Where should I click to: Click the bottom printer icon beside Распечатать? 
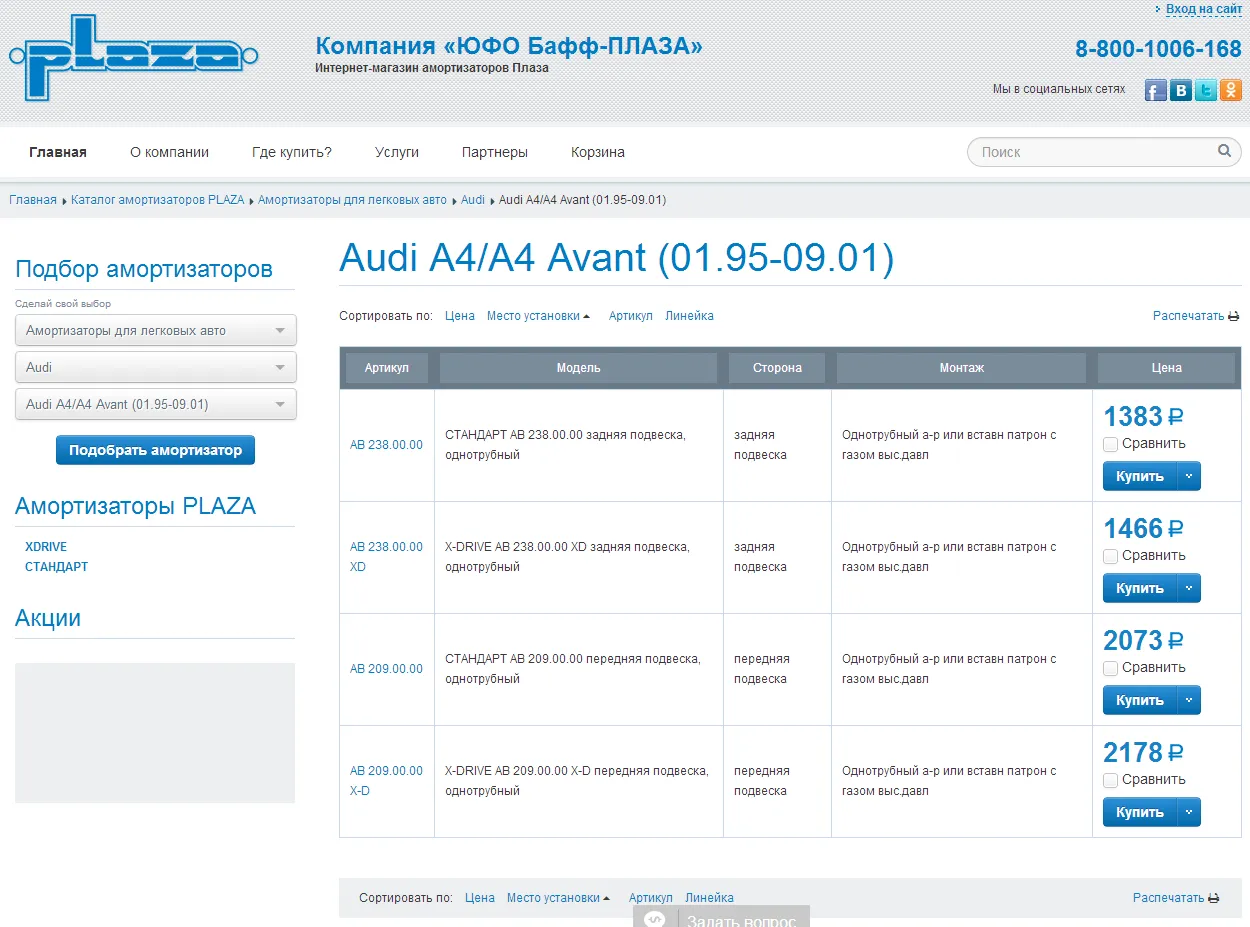(1214, 898)
